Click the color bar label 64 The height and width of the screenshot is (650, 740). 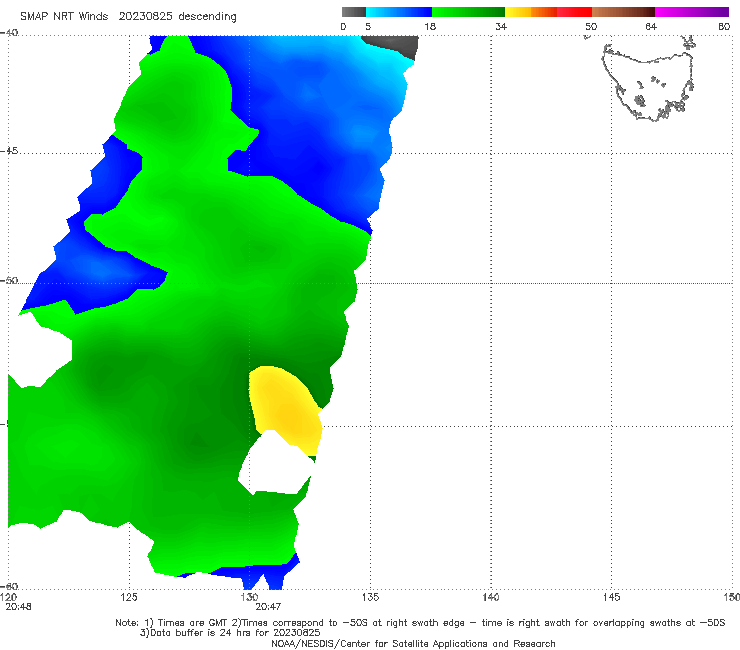click(x=651, y=26)
